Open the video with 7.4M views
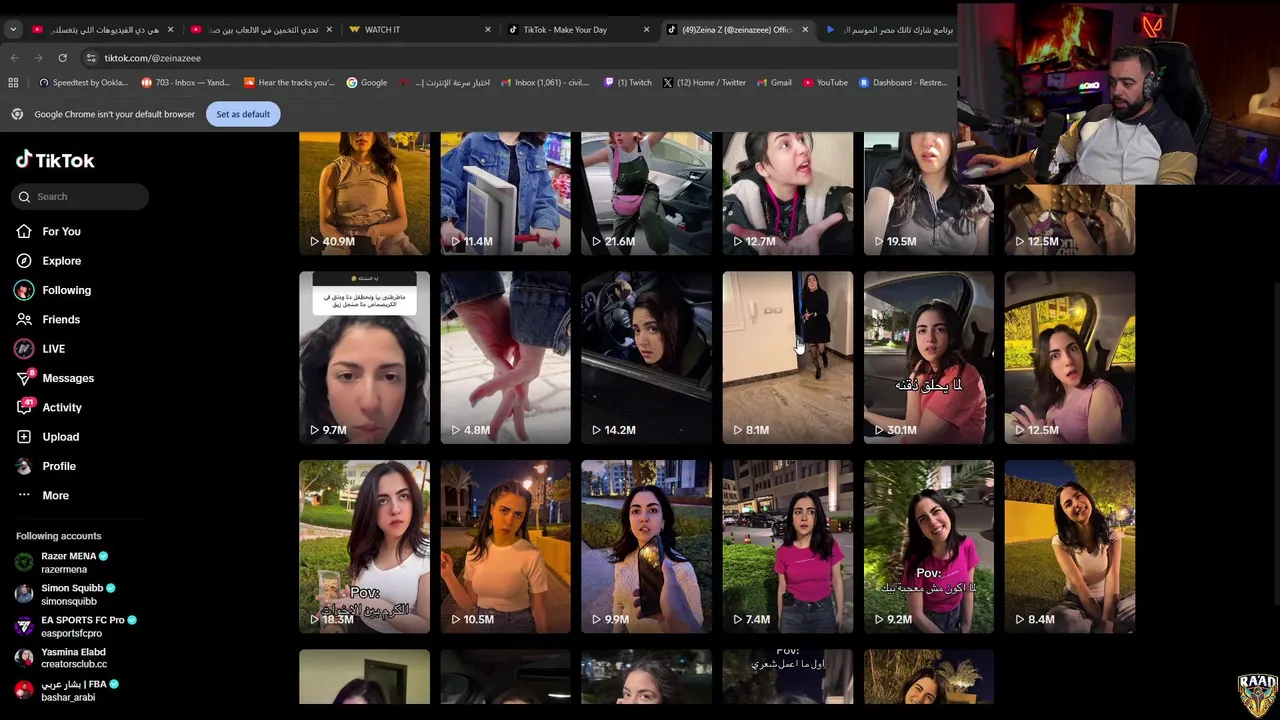Viewport: 1280px width, 720px height. click(x=788, y=546)
